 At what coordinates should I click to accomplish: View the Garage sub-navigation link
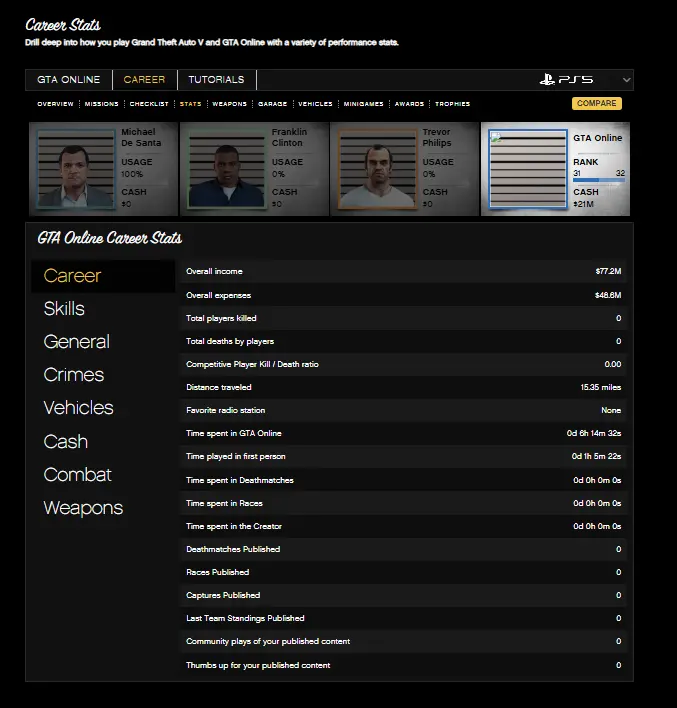click(272, 104)
